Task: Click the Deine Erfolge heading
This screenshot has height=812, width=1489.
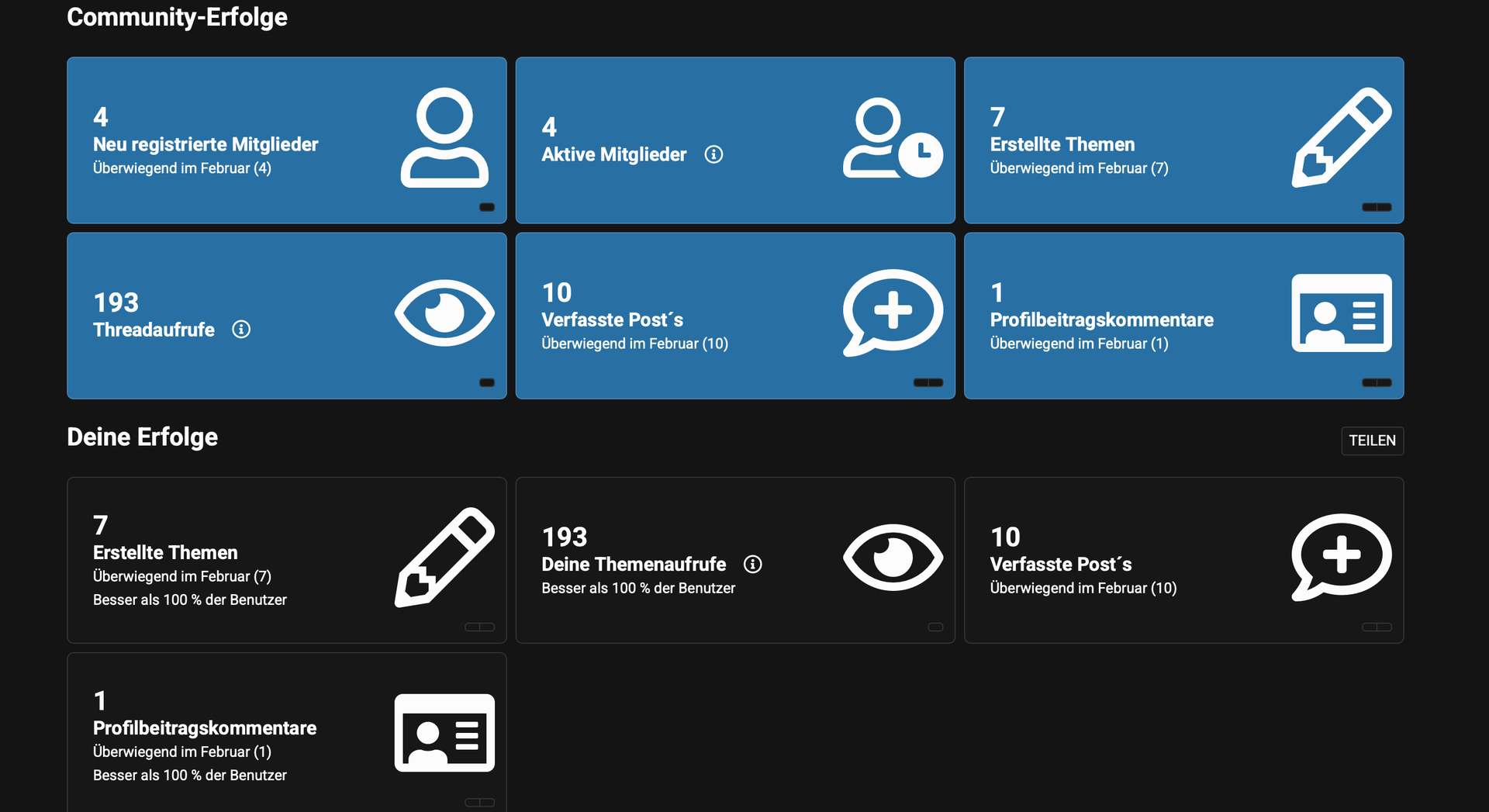Action: click(x=142, y=437)
